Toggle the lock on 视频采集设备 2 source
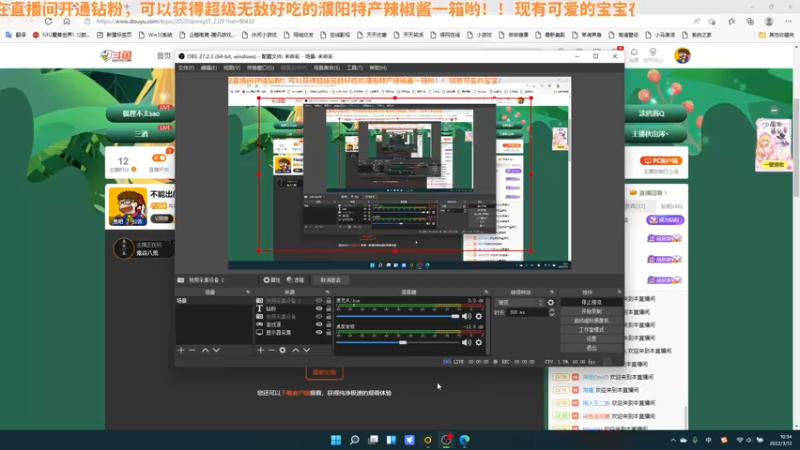Image resolution: width=800 pixels, height=450 pixels. click(x=329, y=301)
